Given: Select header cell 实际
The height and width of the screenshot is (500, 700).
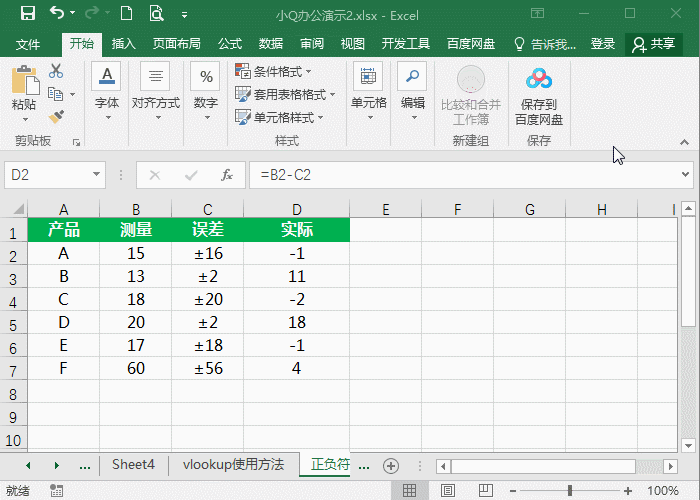Looking at the screenshot, I should pos(296,229).
